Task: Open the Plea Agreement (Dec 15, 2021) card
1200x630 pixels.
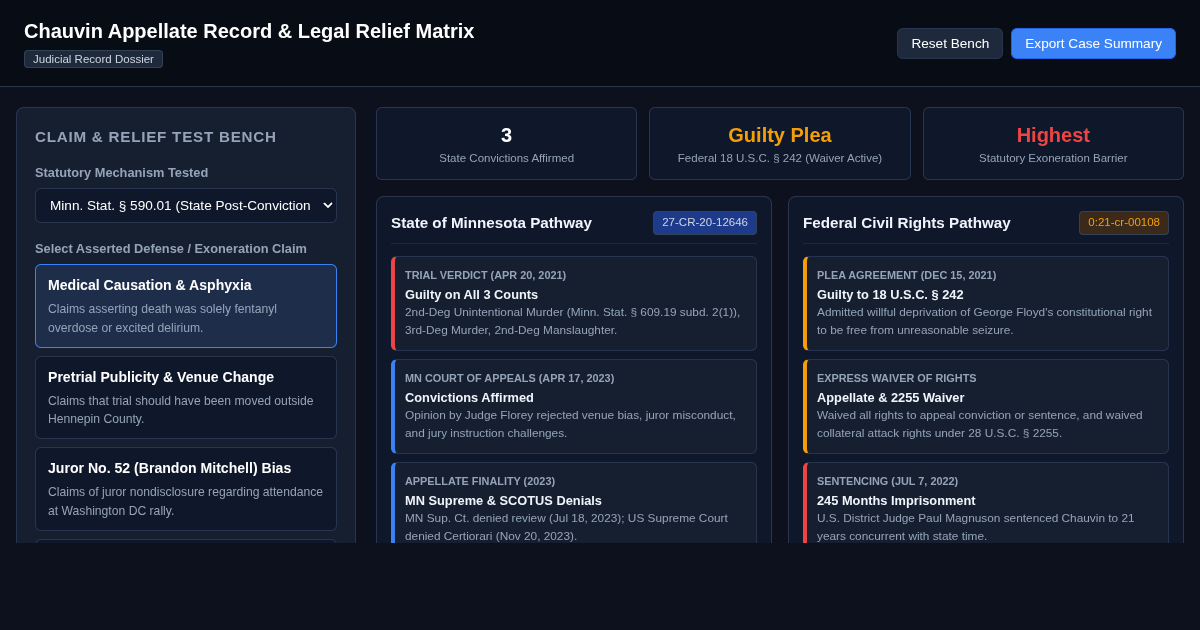Action: point(986,304)
